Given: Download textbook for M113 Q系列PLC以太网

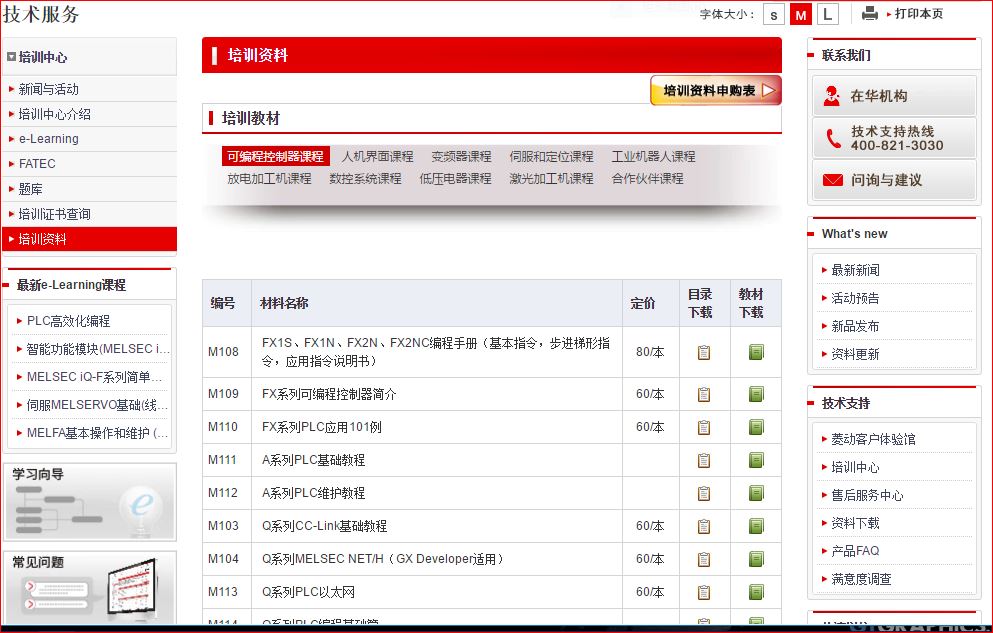Looking at the screenshot, I should click(756, 591).
